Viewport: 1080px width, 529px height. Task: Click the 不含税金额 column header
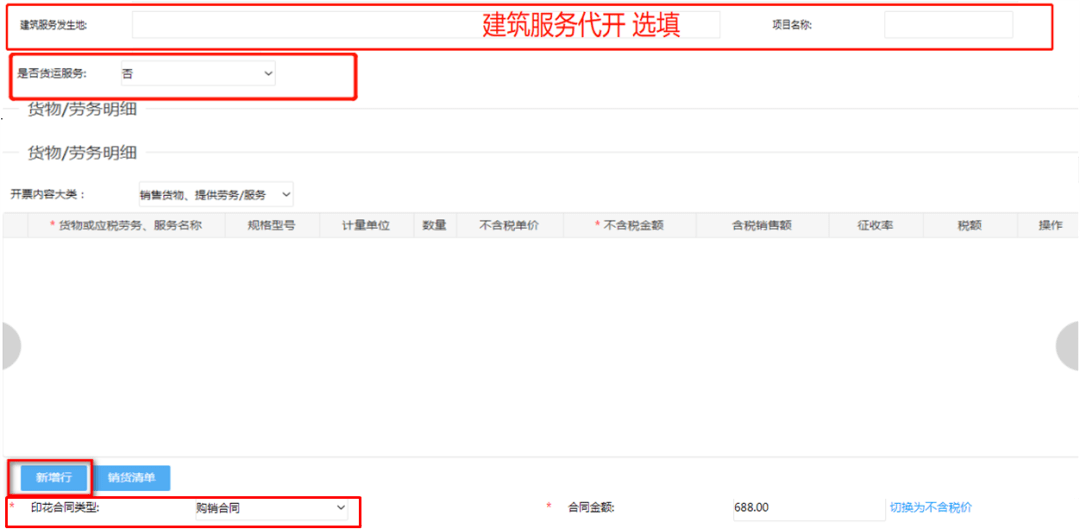point(630,225)
